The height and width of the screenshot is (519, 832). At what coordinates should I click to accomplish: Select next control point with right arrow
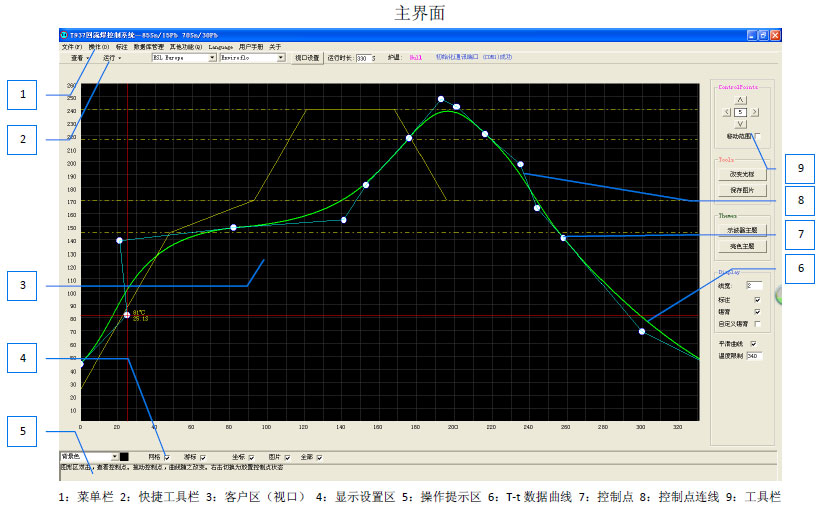(x=755, y=113)
